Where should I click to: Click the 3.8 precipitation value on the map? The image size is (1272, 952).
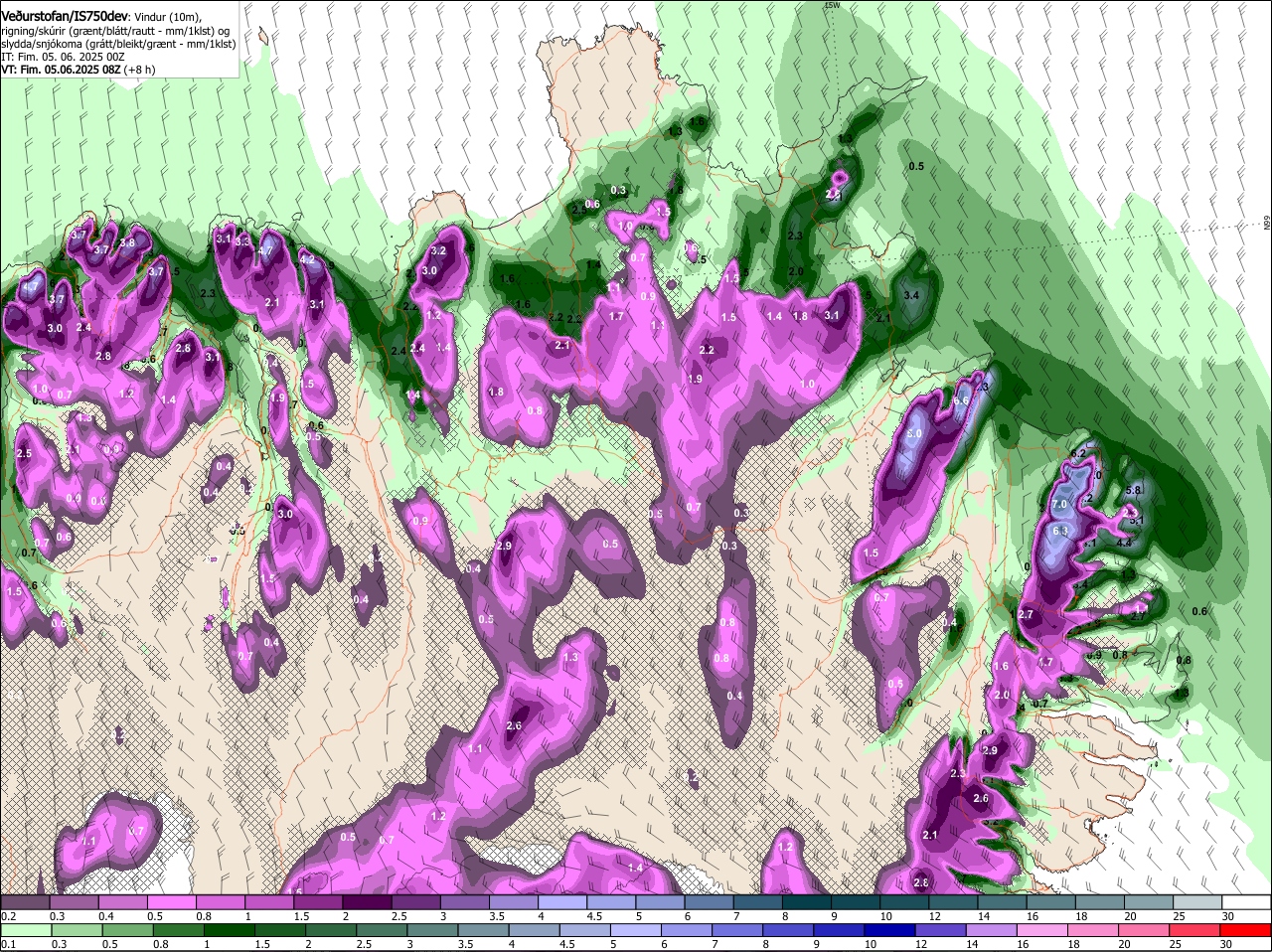pos(127,242)
